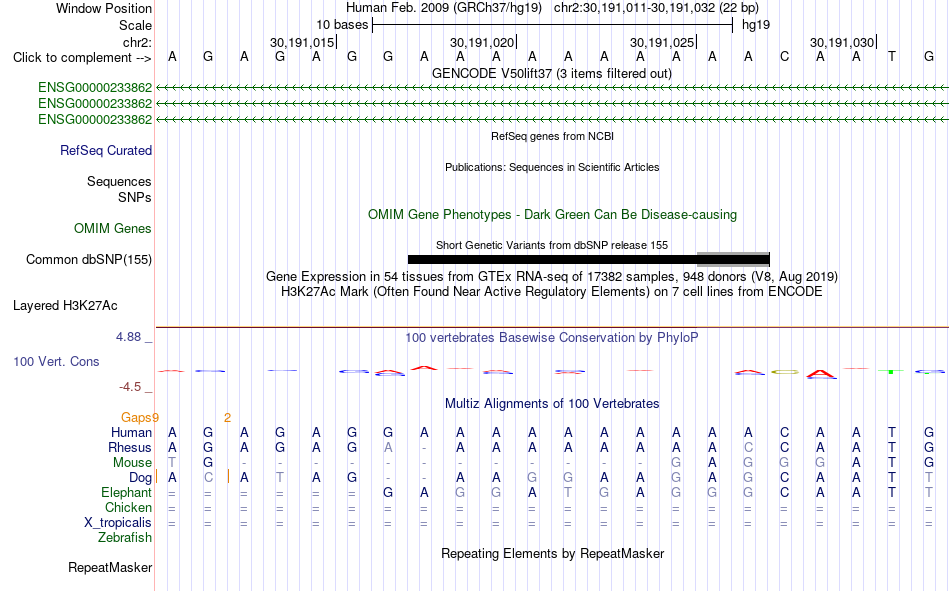950x591 pixels.
Task: Click the pale C in the Dog row
Action: (208, 478)
